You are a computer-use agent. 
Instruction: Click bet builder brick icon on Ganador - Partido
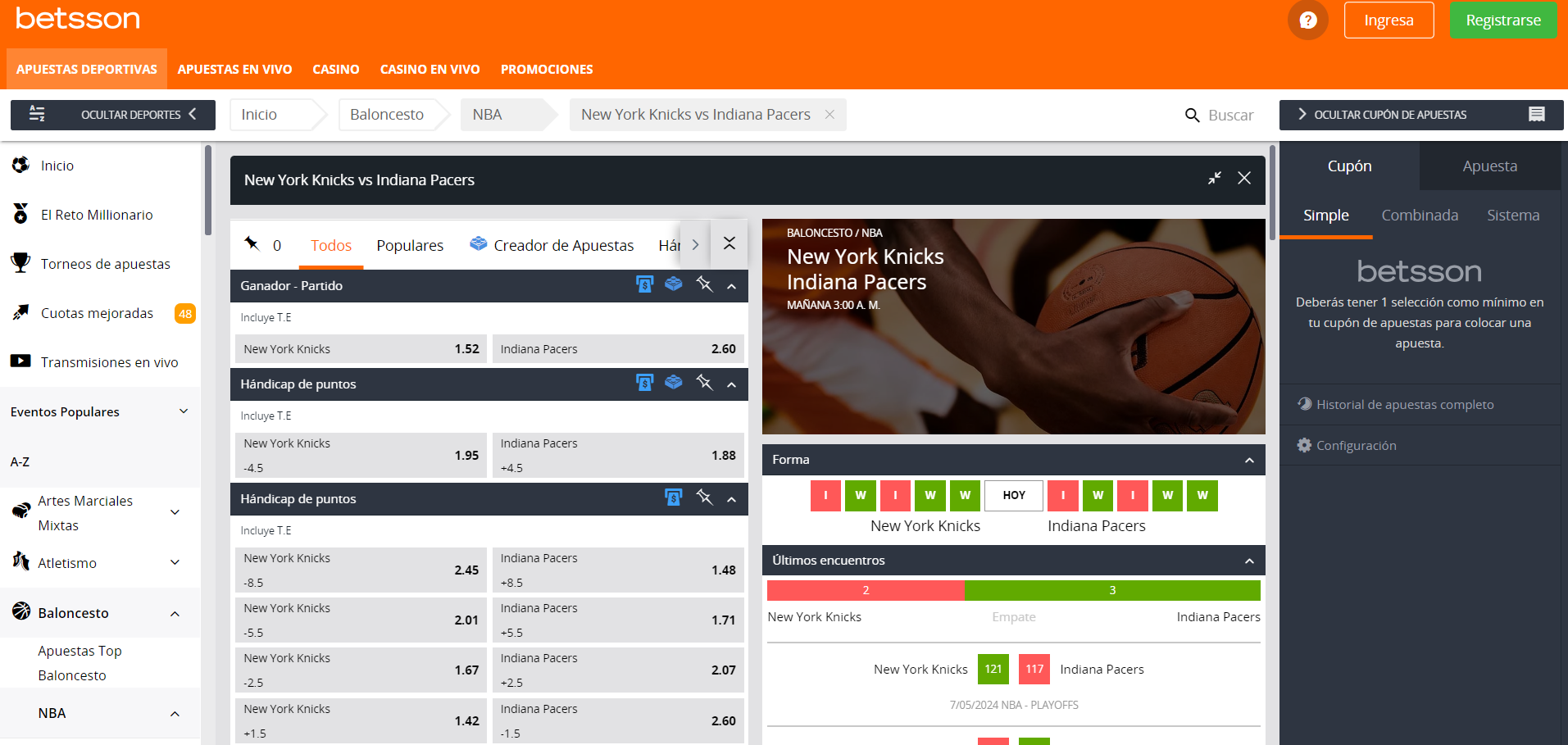[674, 284]
